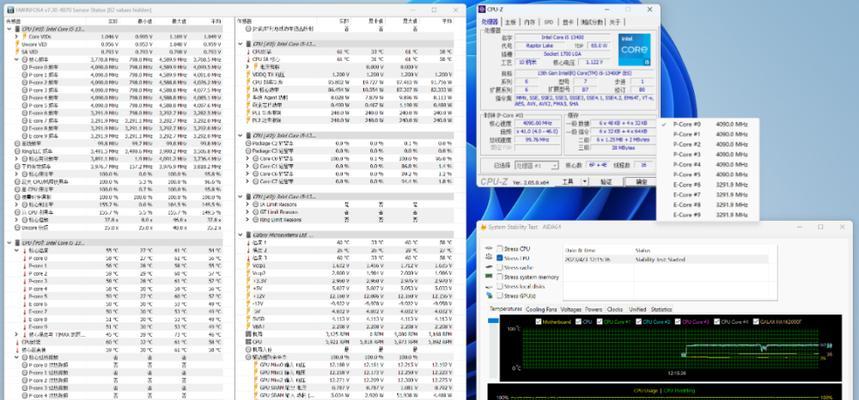Click the CPU-Z app icon in the title bar

click(482, 9)
